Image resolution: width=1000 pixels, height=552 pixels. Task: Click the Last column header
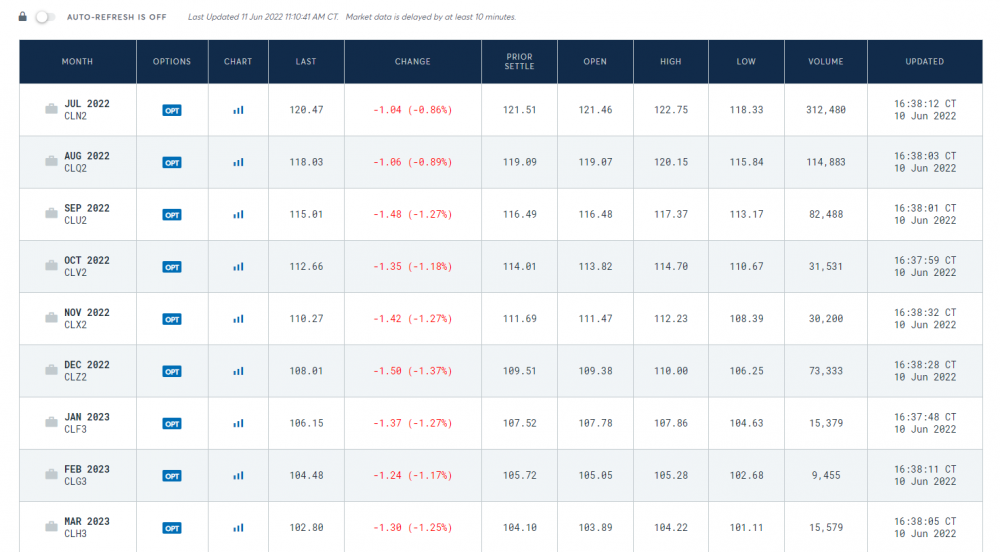coord(306,62)
